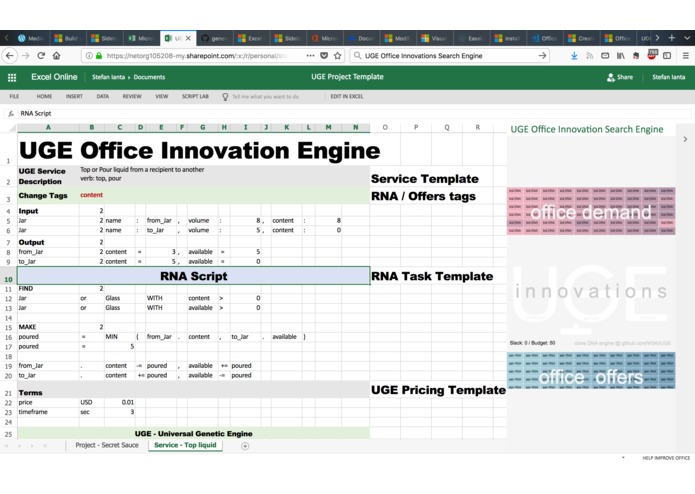The height and width of the screenshot is (494, 695).
Task: Click the browser forward arrow
Action: (25, 56)
